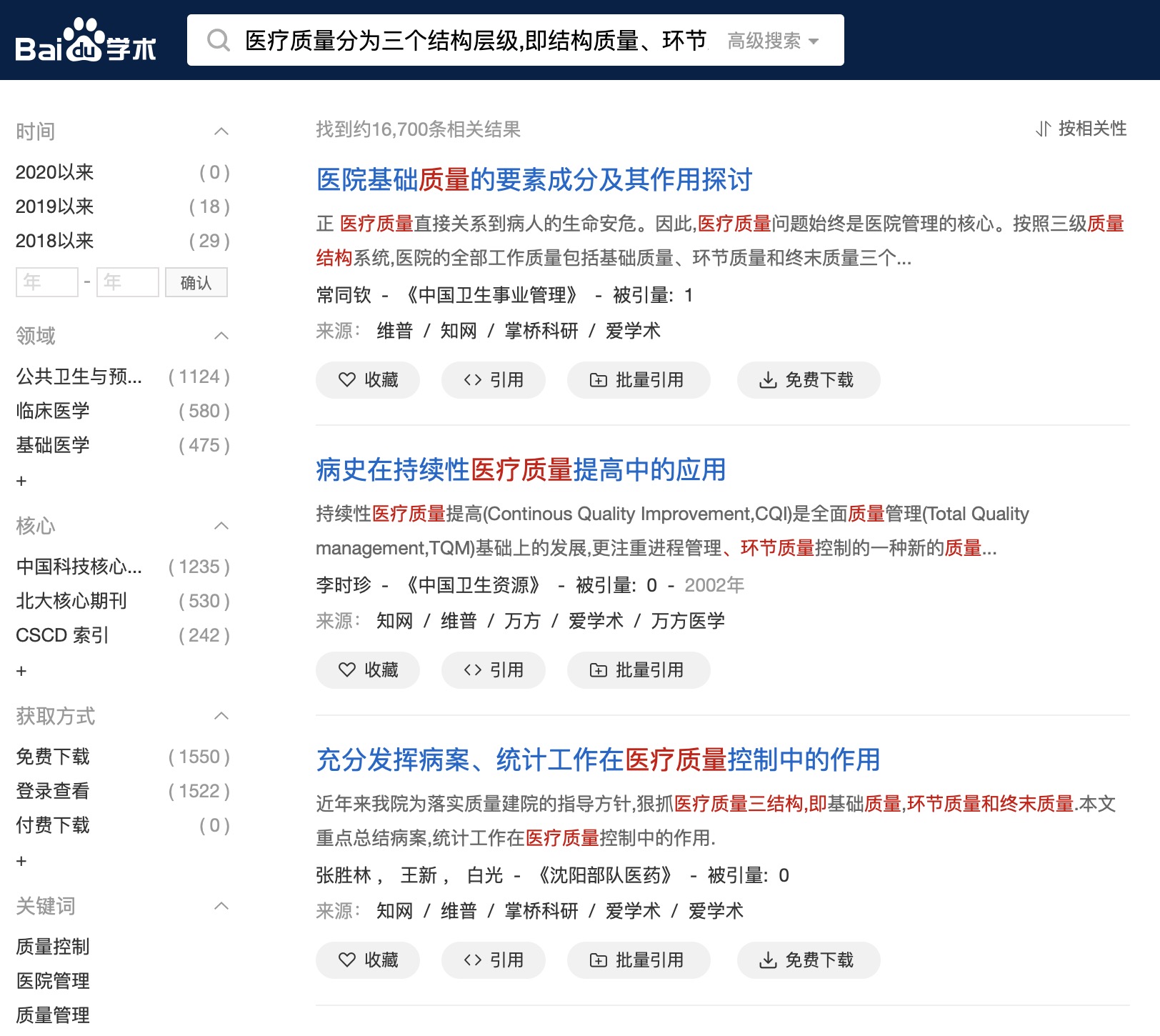
Task: Collapse the 时间 filter section
Action: click(221, 131)
